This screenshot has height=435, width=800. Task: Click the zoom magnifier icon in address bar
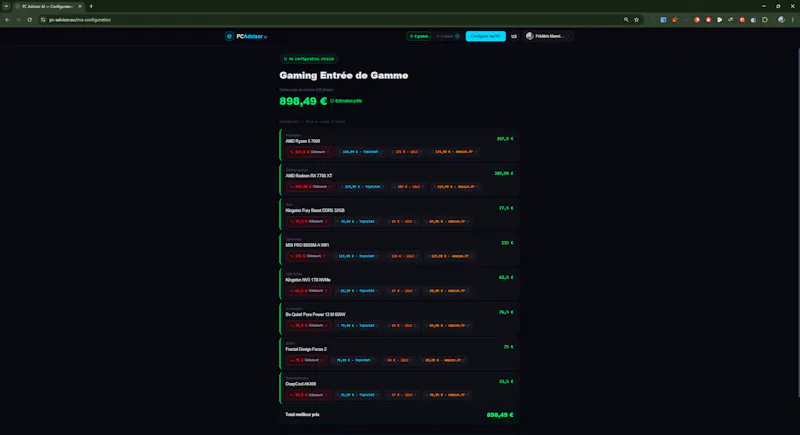(626, 20)
